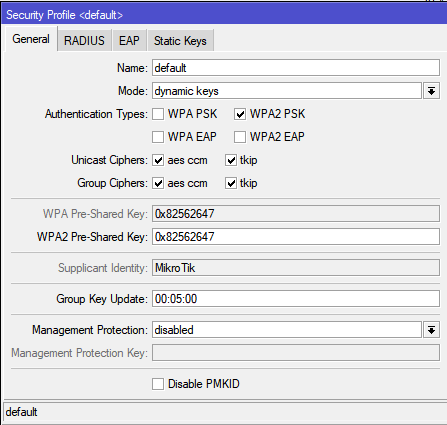Tick the WPA2 EAP checkbox
447x425 pixels.
240,137
